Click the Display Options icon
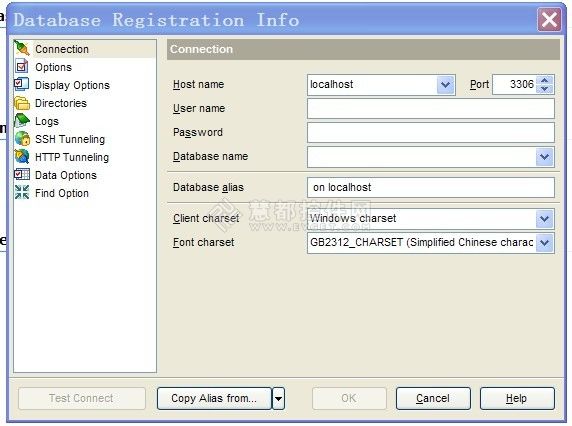The width and height of the screenshot is (572, 426). point(22,84)
